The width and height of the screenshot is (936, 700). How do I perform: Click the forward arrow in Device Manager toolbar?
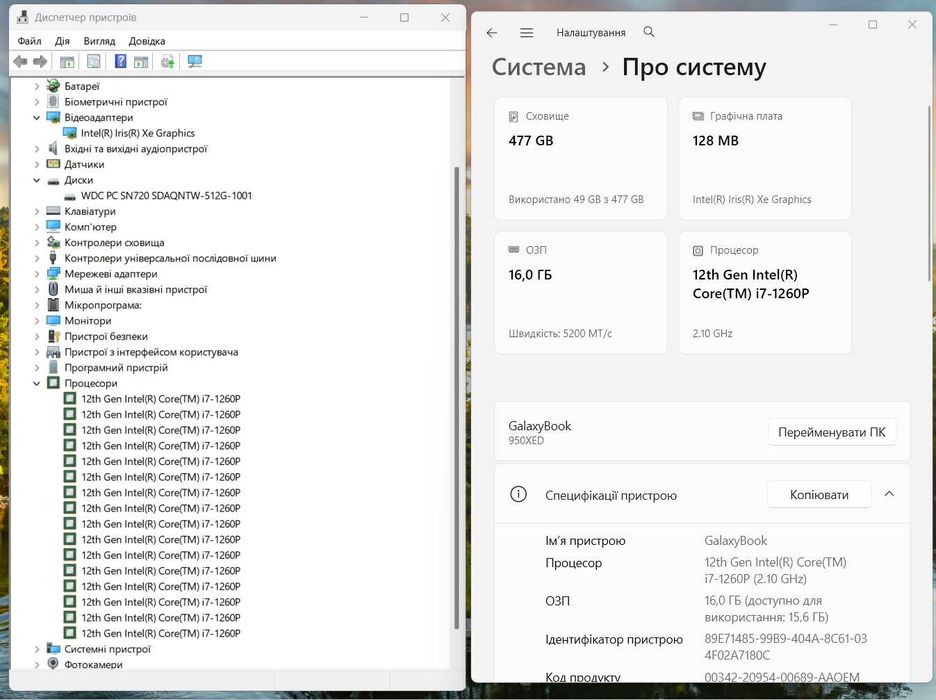click(40, 61)
